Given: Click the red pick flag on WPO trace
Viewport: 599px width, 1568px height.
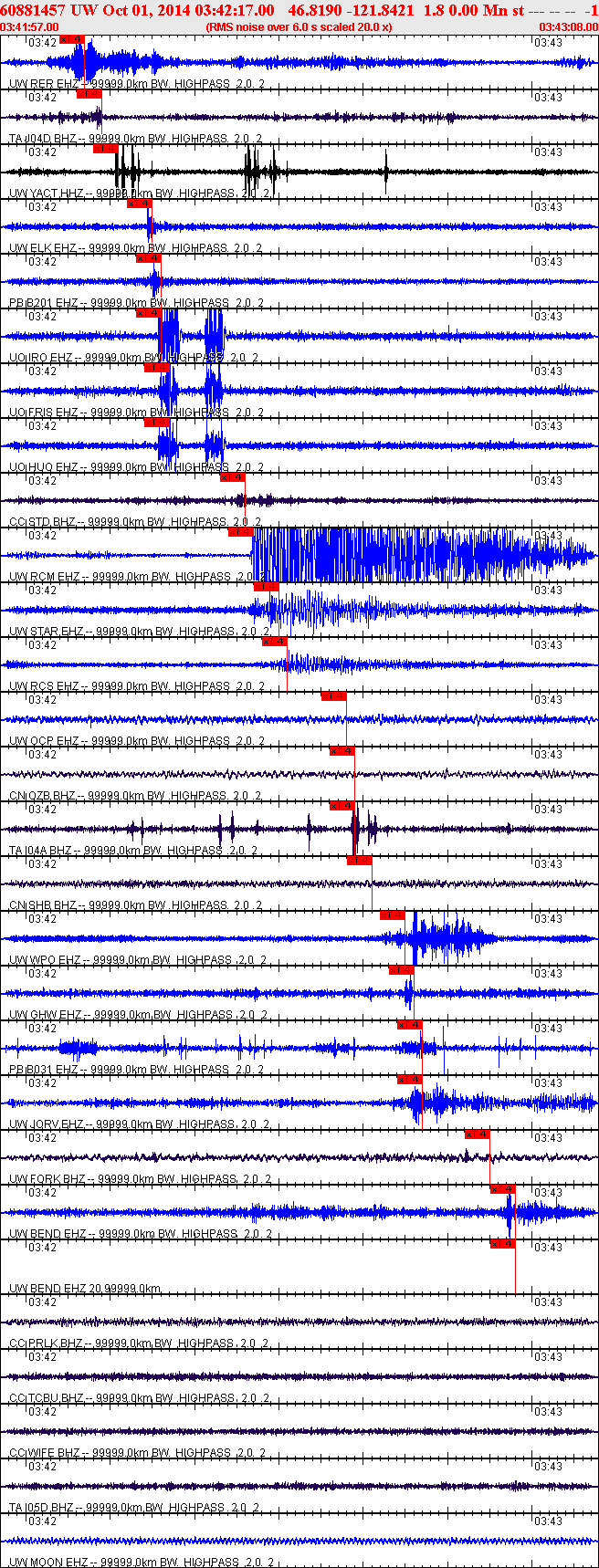Looking at the screenshot, I should (x=393, y=915).
